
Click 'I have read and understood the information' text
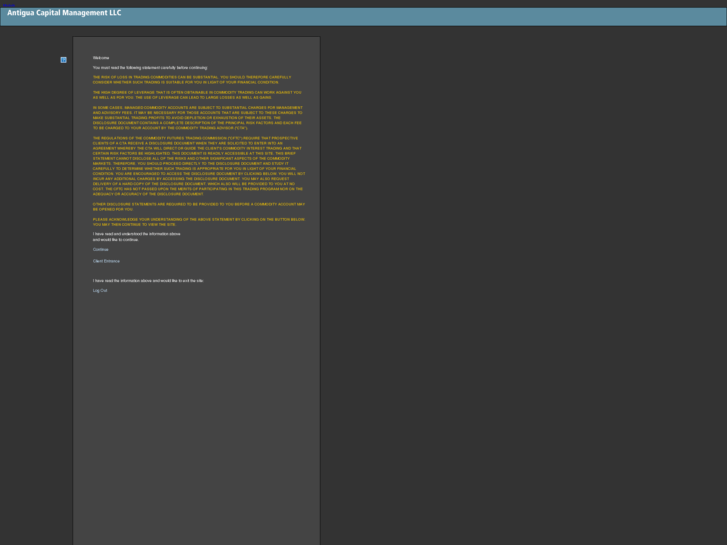pyautogui.click(x=137, y=234)
